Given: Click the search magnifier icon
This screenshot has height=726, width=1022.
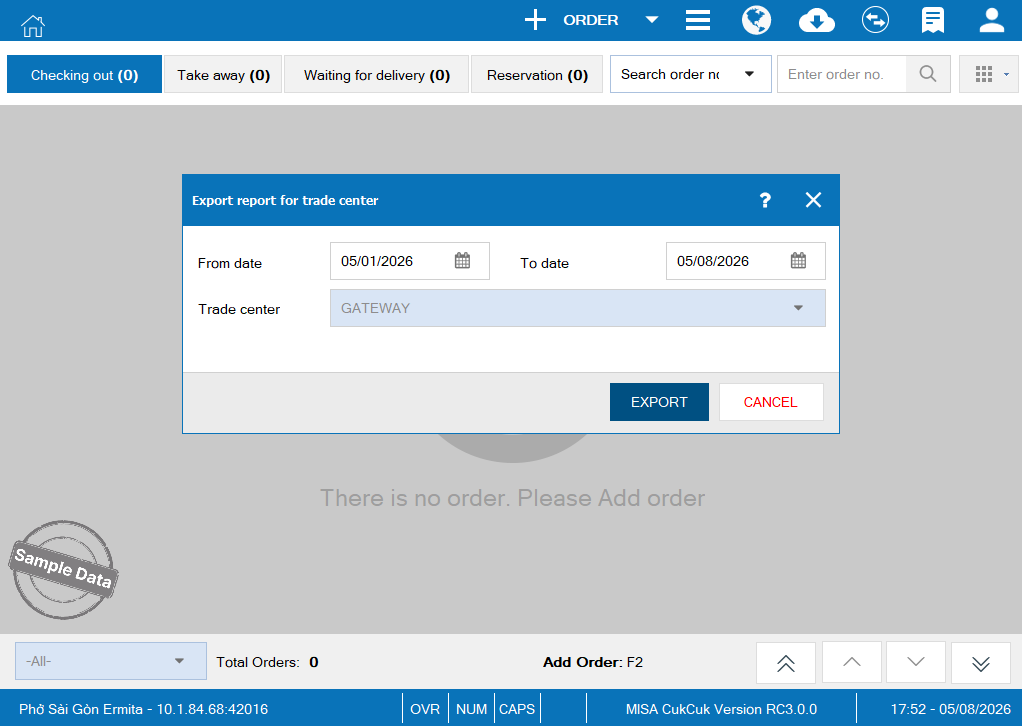Looking at the screenshot, I should click(x=928, y=74).
